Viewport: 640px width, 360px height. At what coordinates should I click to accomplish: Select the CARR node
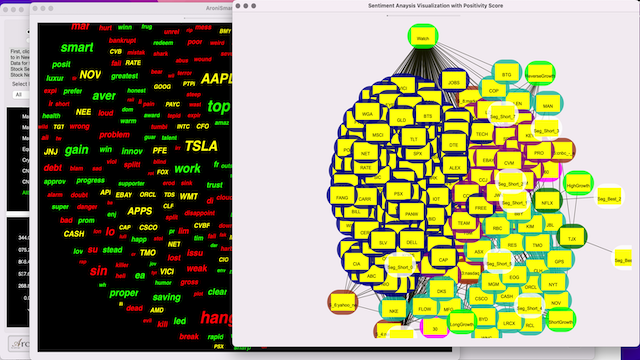[x=364, y=198]
